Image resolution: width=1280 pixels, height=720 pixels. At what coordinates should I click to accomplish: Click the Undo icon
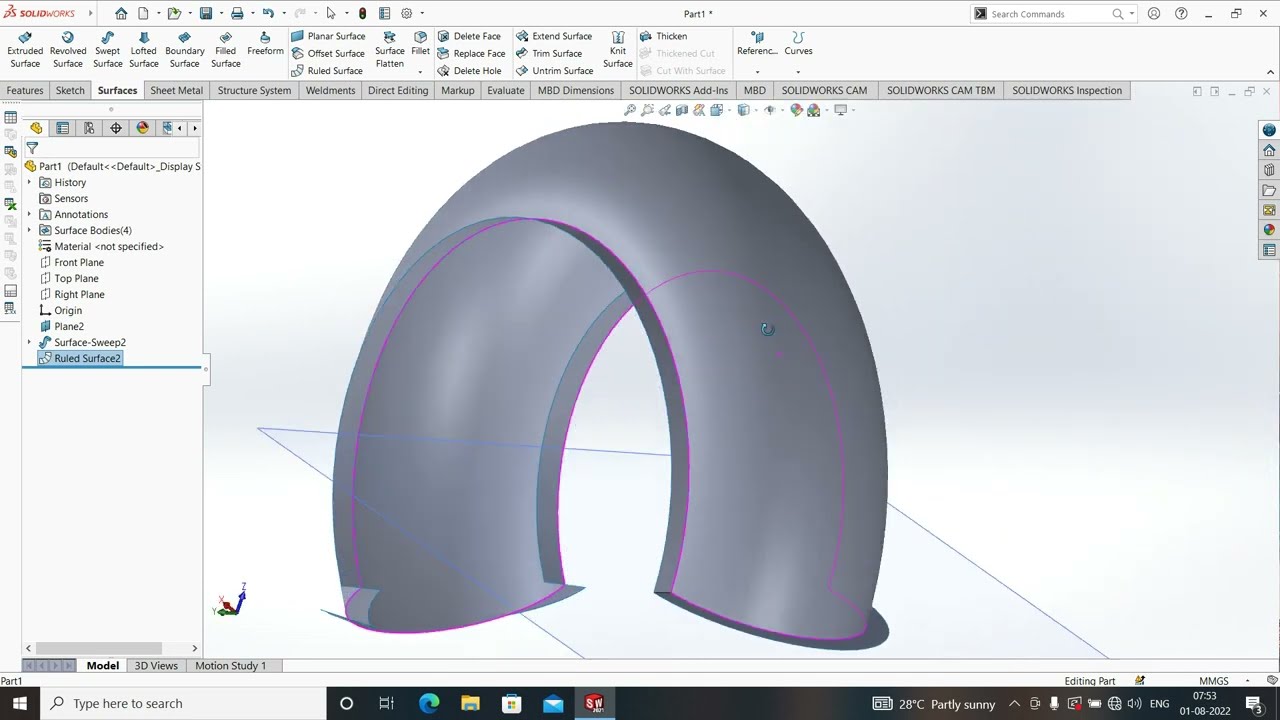268,14
